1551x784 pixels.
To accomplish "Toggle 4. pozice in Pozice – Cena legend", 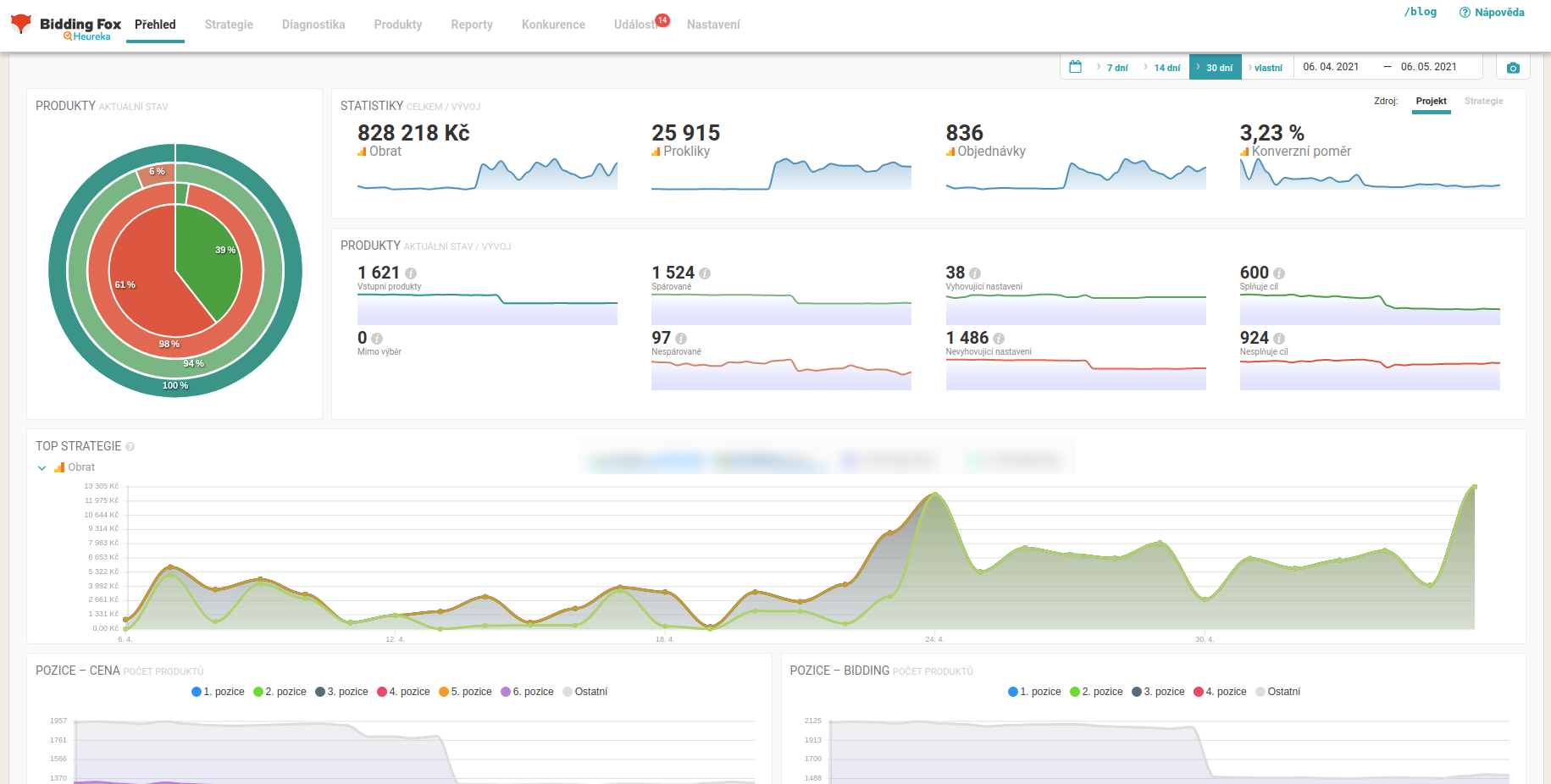I will click(404, 692).
